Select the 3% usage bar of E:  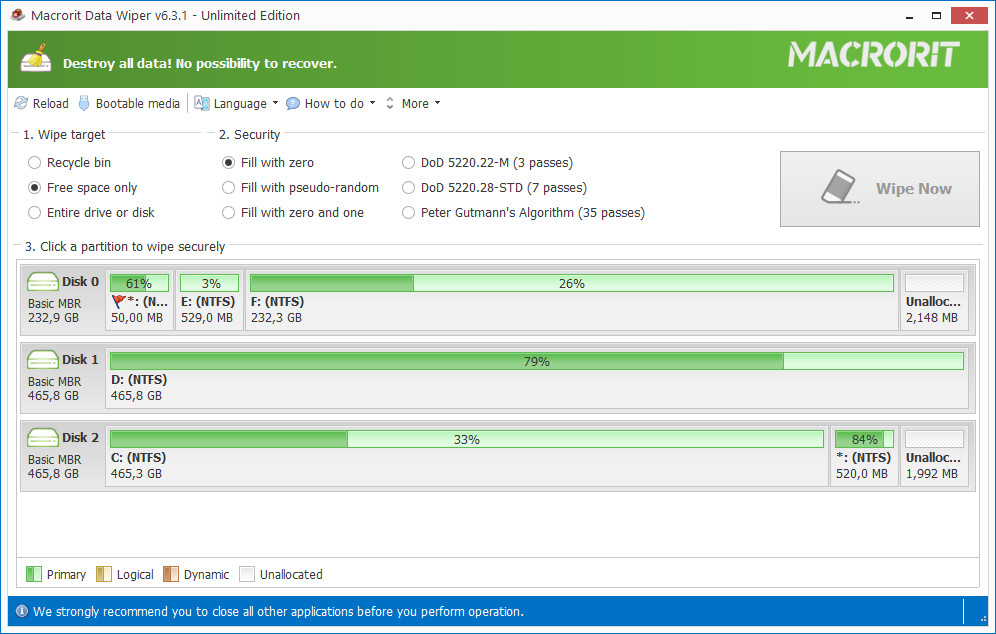[x=210, y=283]
